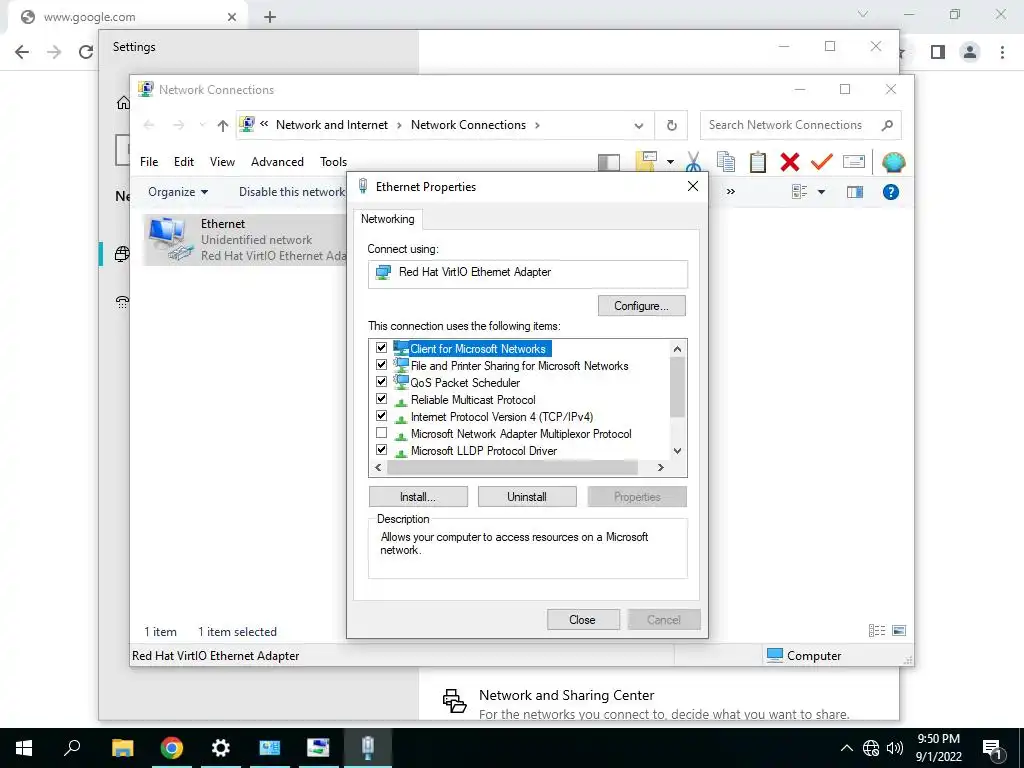Viewport: 1024px width, 768px height.
Task: Open File Explorer from taskbar
Action: (122, 748)
